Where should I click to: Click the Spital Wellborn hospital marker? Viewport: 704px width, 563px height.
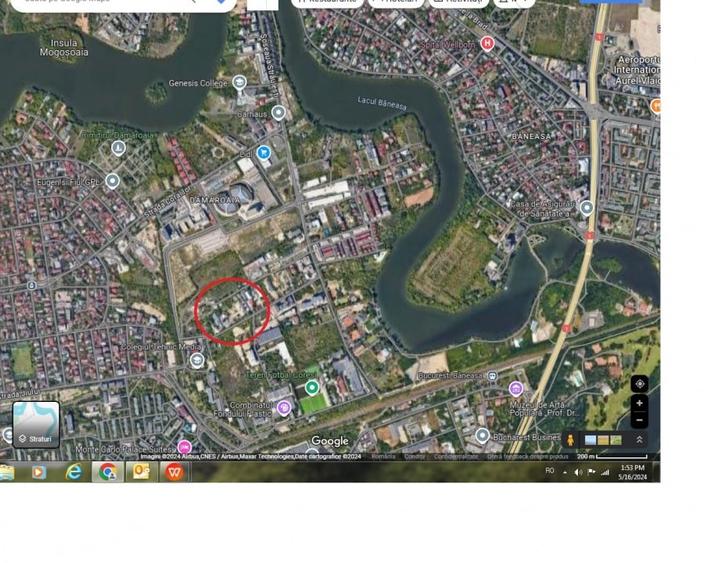click(x=487, y=43)
